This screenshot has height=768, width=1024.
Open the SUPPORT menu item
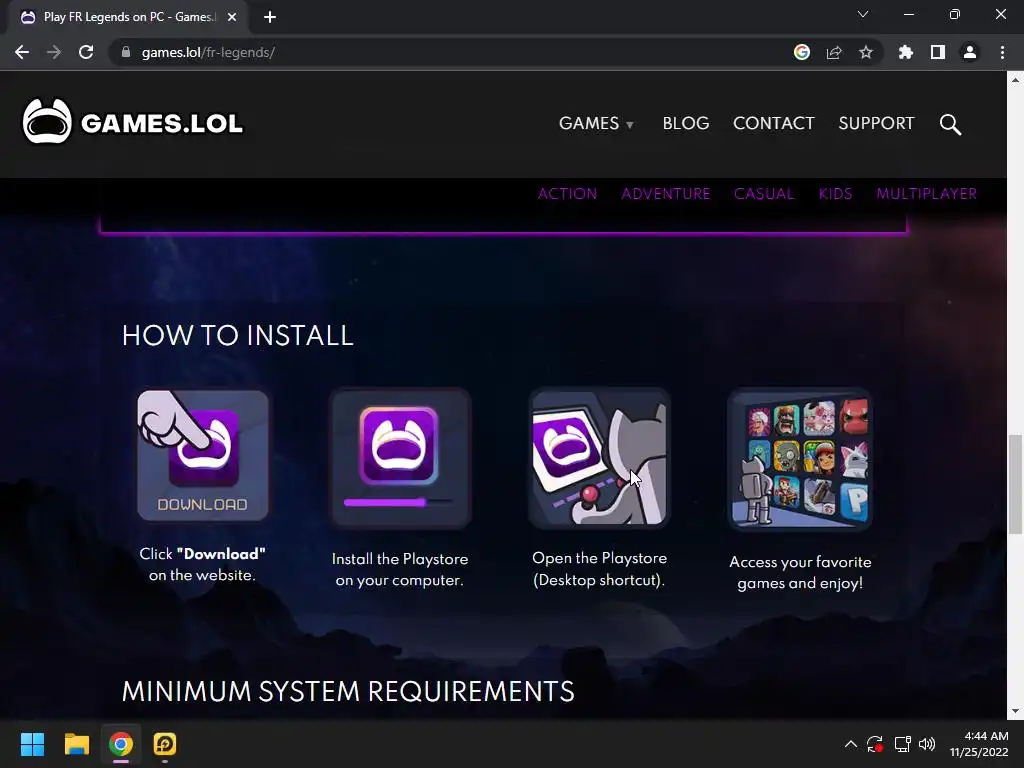[876, 123]
